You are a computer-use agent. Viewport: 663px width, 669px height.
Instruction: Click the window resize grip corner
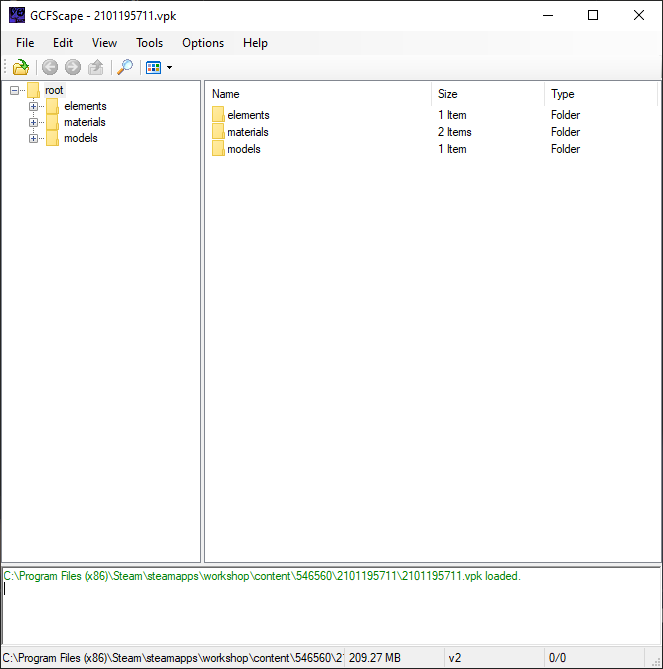(656, 662)
